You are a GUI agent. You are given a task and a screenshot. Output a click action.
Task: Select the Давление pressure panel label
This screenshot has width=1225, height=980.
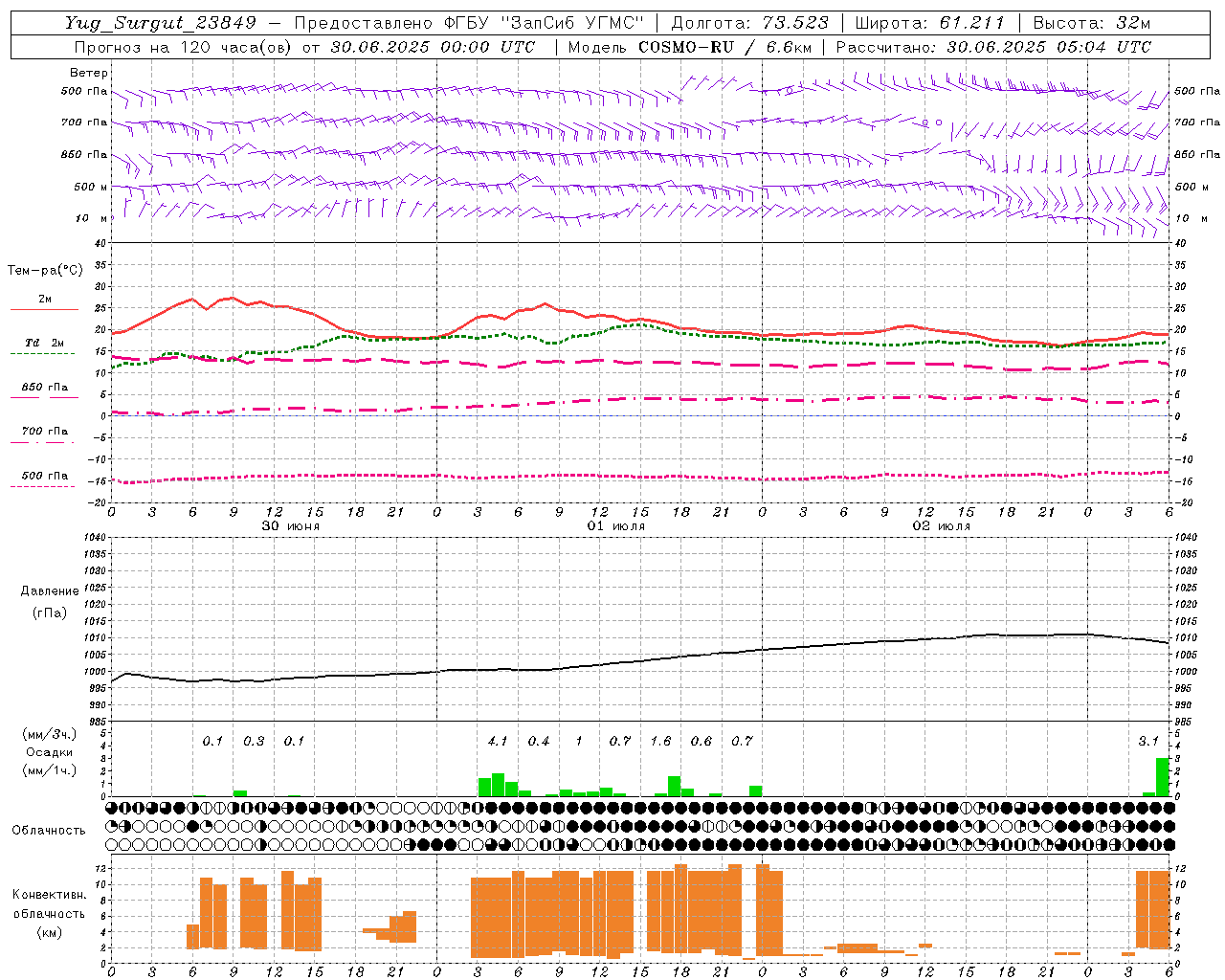[x=50, y=590]
